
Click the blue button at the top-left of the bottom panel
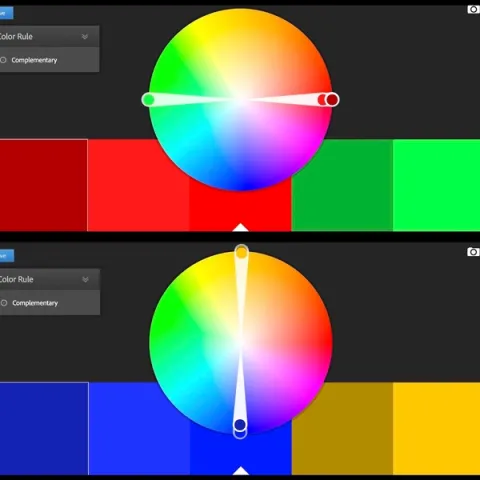[x=7, y=256]
